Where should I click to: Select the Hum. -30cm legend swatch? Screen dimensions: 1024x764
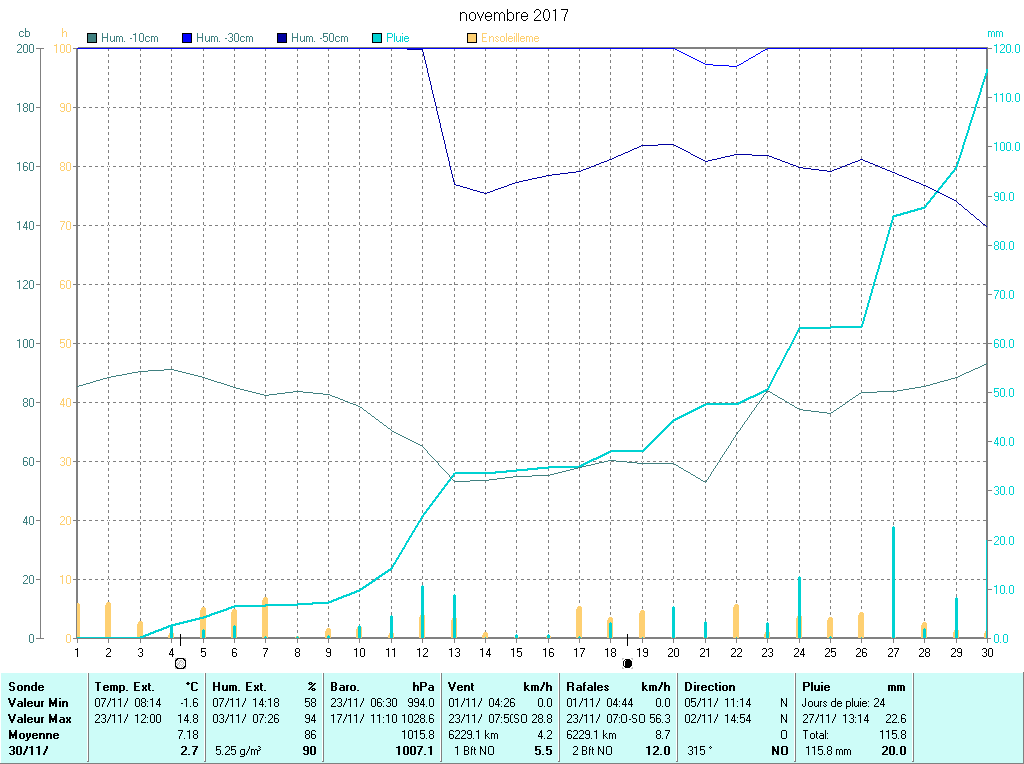click(x=186, y=38)
